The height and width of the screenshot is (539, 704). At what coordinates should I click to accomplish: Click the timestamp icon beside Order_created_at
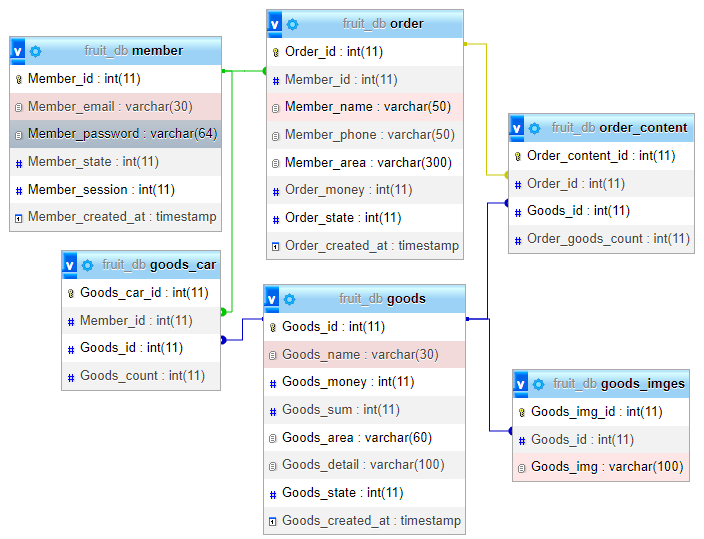click(276, 247)
